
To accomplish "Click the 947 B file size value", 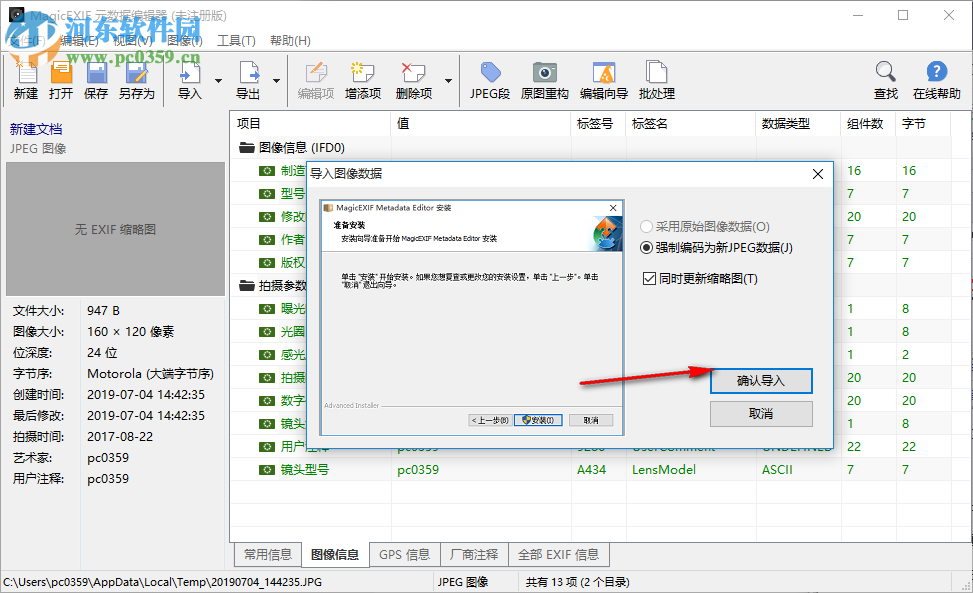I will [x=103, y=310].
